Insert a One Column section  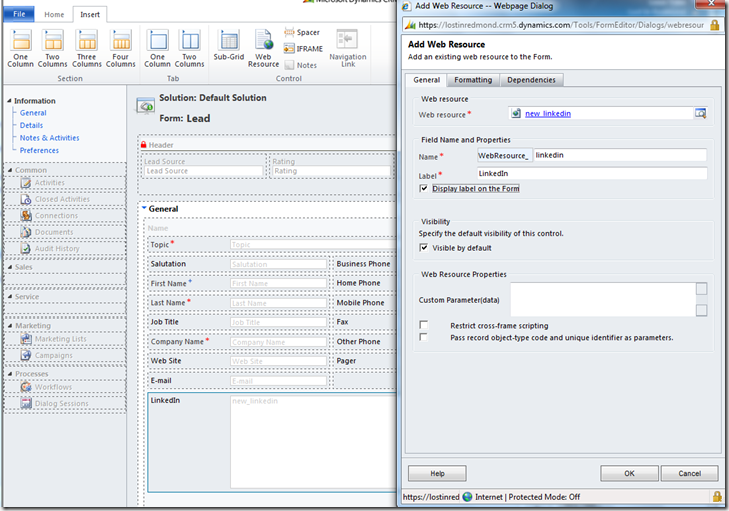[x=20, y=48]
